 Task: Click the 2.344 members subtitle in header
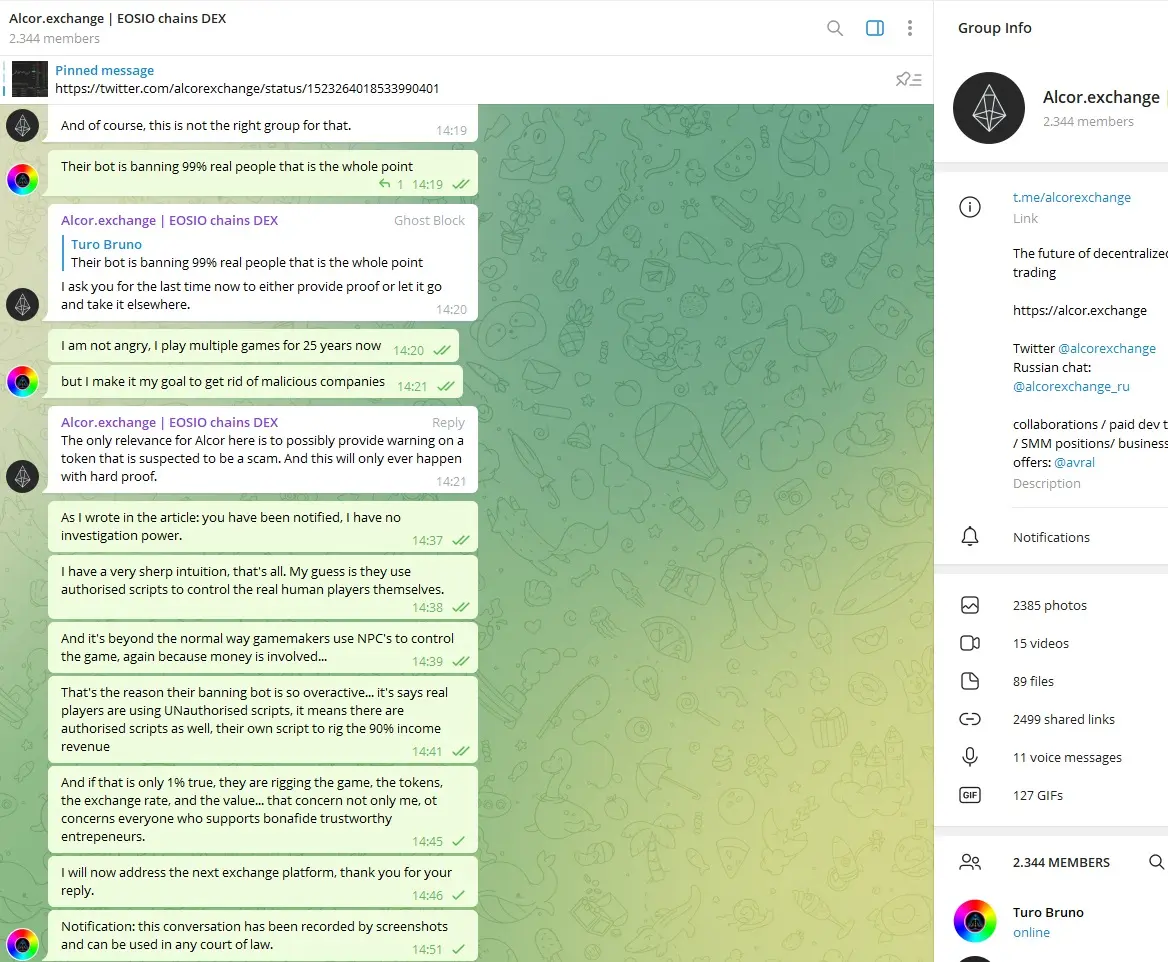[x=54, y=39]
